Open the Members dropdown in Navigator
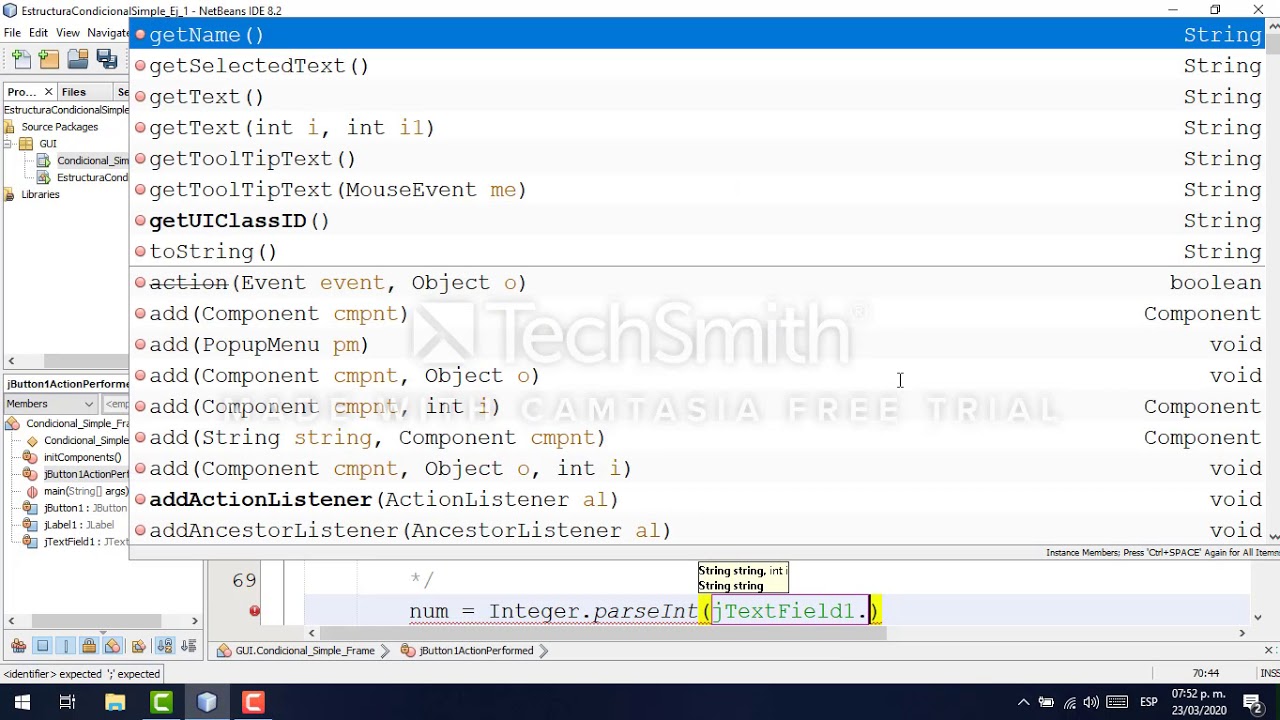 point(50,404)
